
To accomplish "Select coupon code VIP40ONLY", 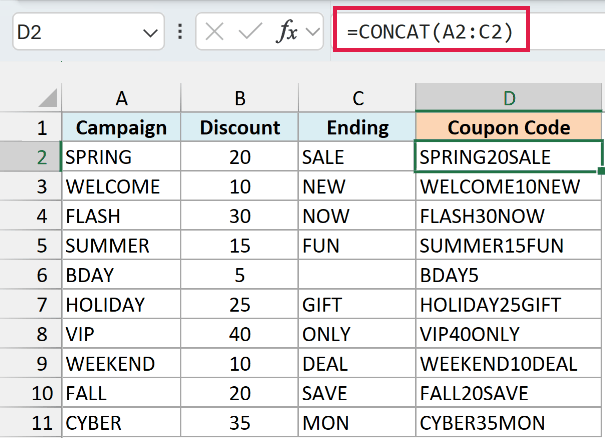I will (509, 334).
